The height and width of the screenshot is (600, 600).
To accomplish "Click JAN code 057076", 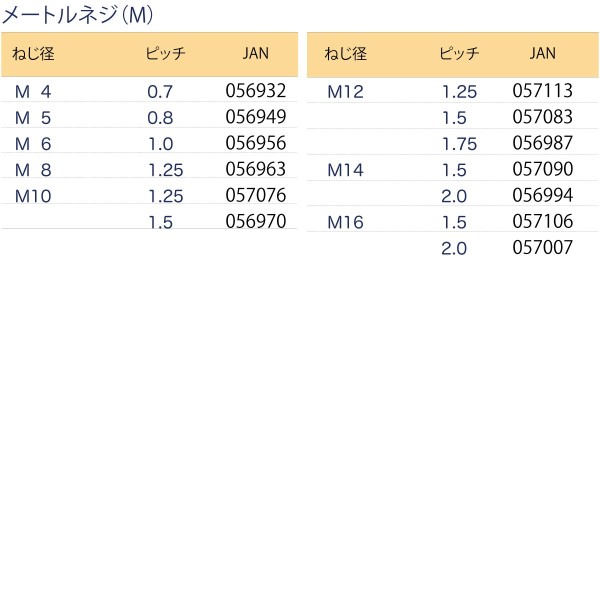I will tap(256, 195).
